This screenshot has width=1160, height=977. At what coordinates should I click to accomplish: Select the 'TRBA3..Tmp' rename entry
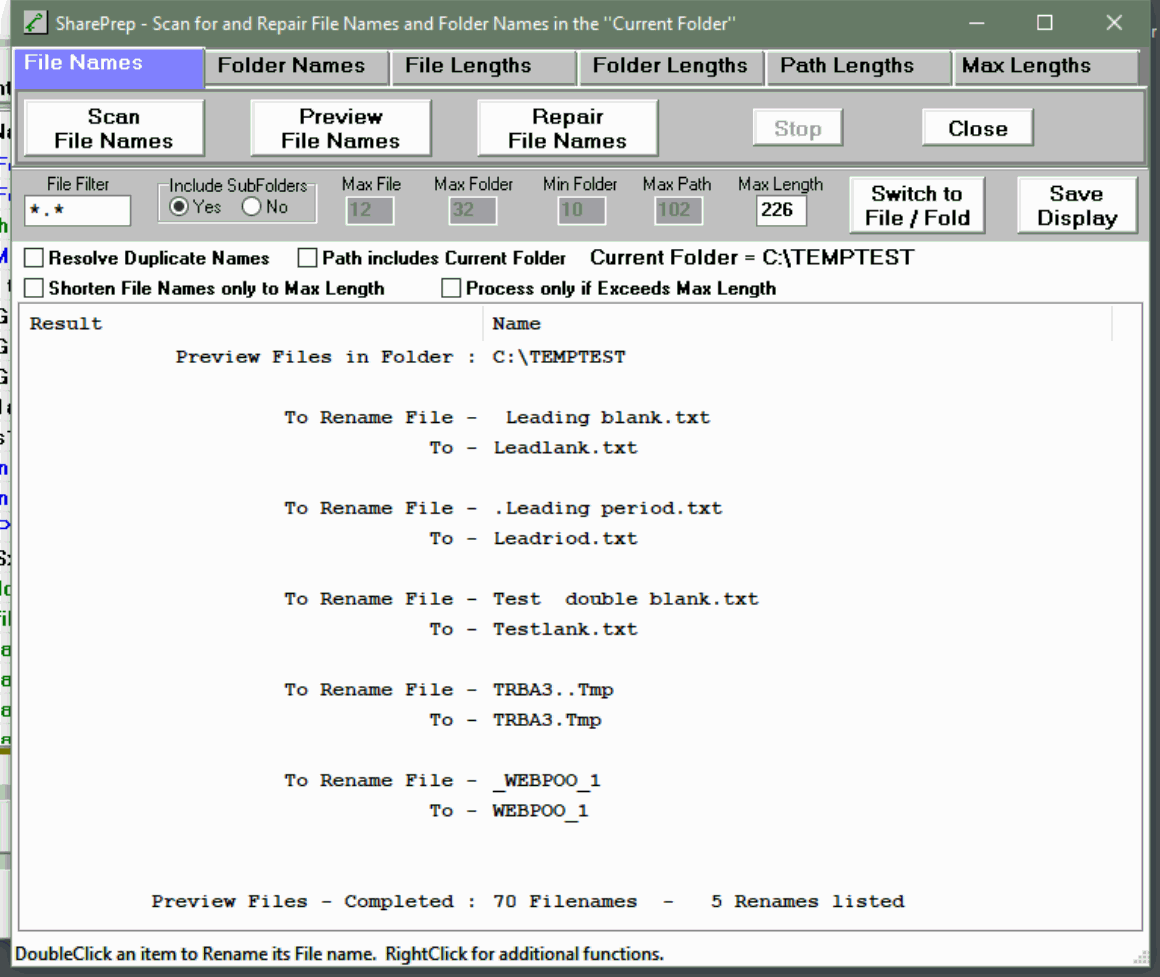(x=553, y=690)
